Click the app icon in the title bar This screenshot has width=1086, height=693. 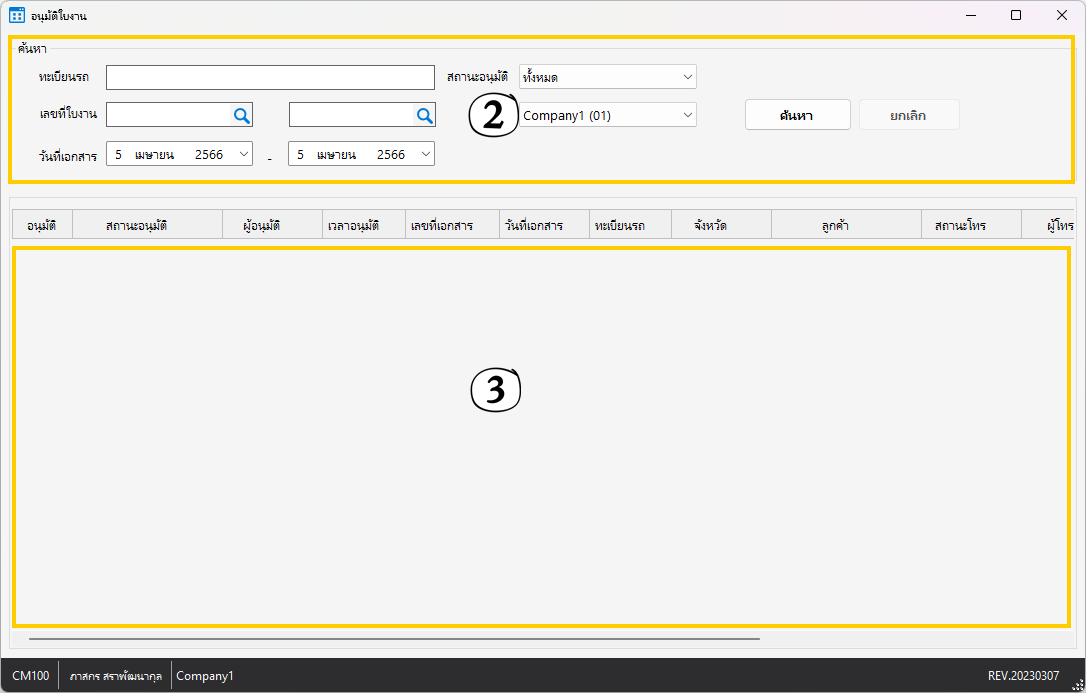click(x=17, y=15)
